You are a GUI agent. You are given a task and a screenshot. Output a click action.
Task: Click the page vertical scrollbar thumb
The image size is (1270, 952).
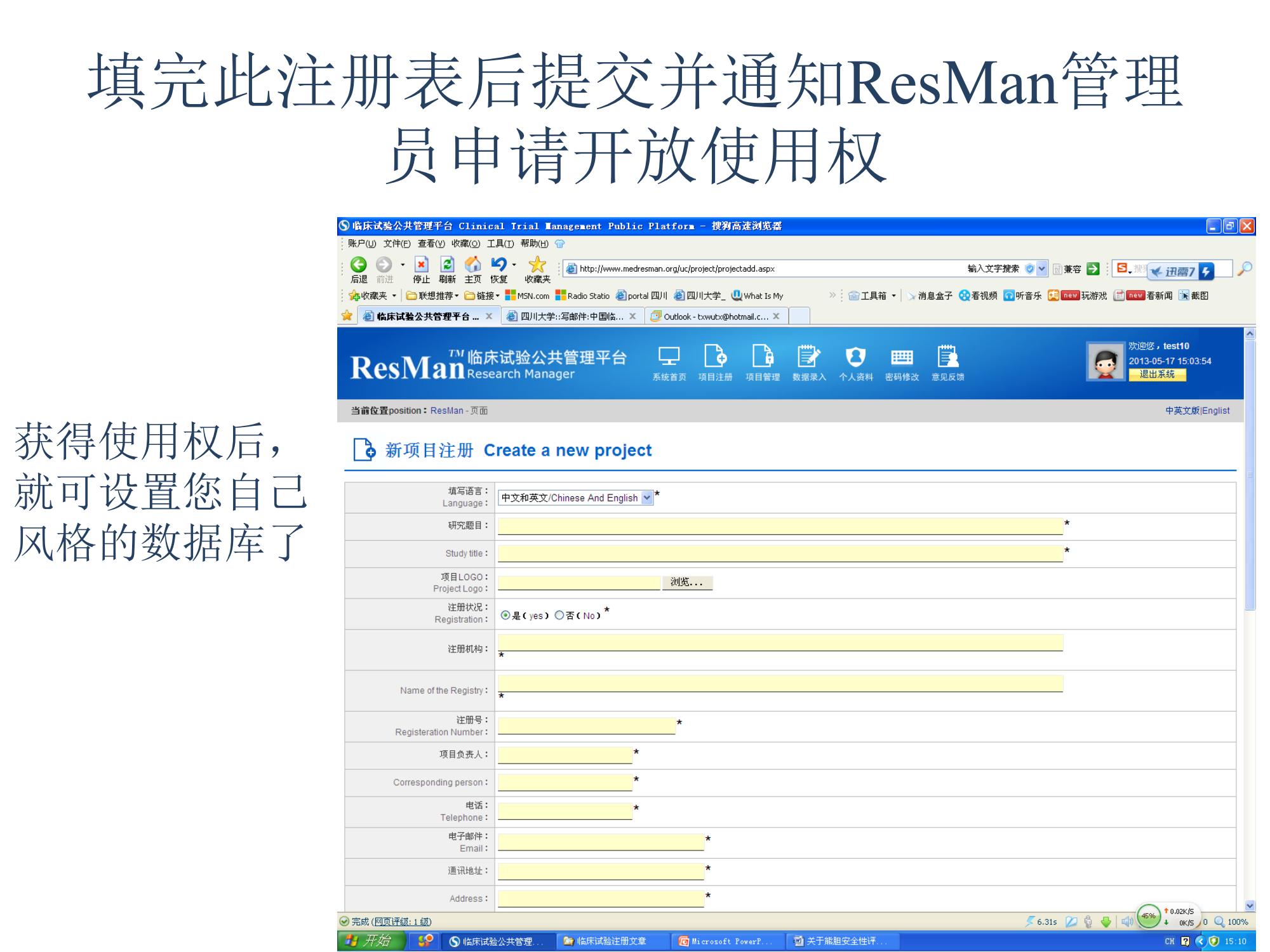point(1250,475)
